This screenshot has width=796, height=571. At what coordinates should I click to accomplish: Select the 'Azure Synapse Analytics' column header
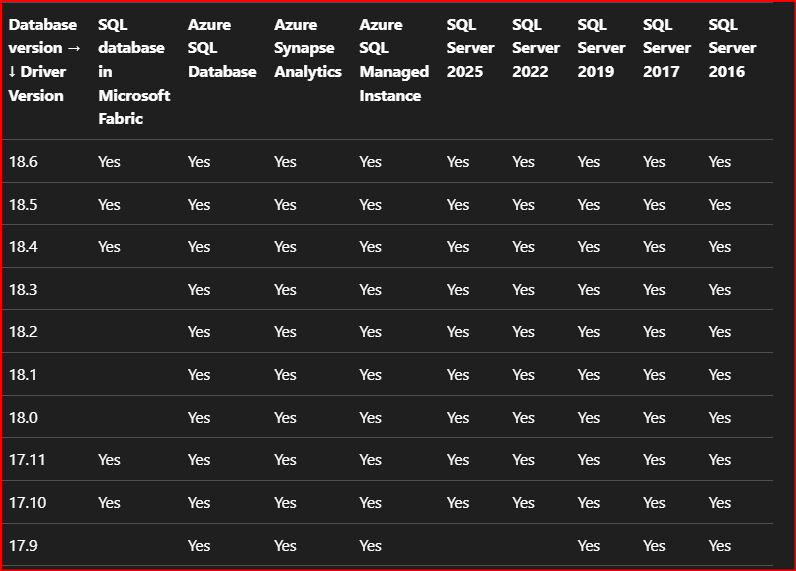tap(308, 48)
